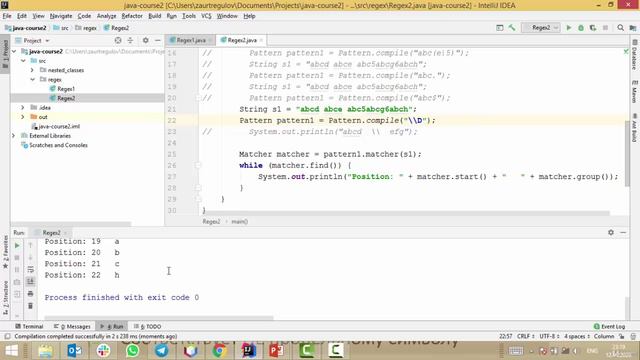Collapse the regex package
640x360 pixels.
point(32,80)
